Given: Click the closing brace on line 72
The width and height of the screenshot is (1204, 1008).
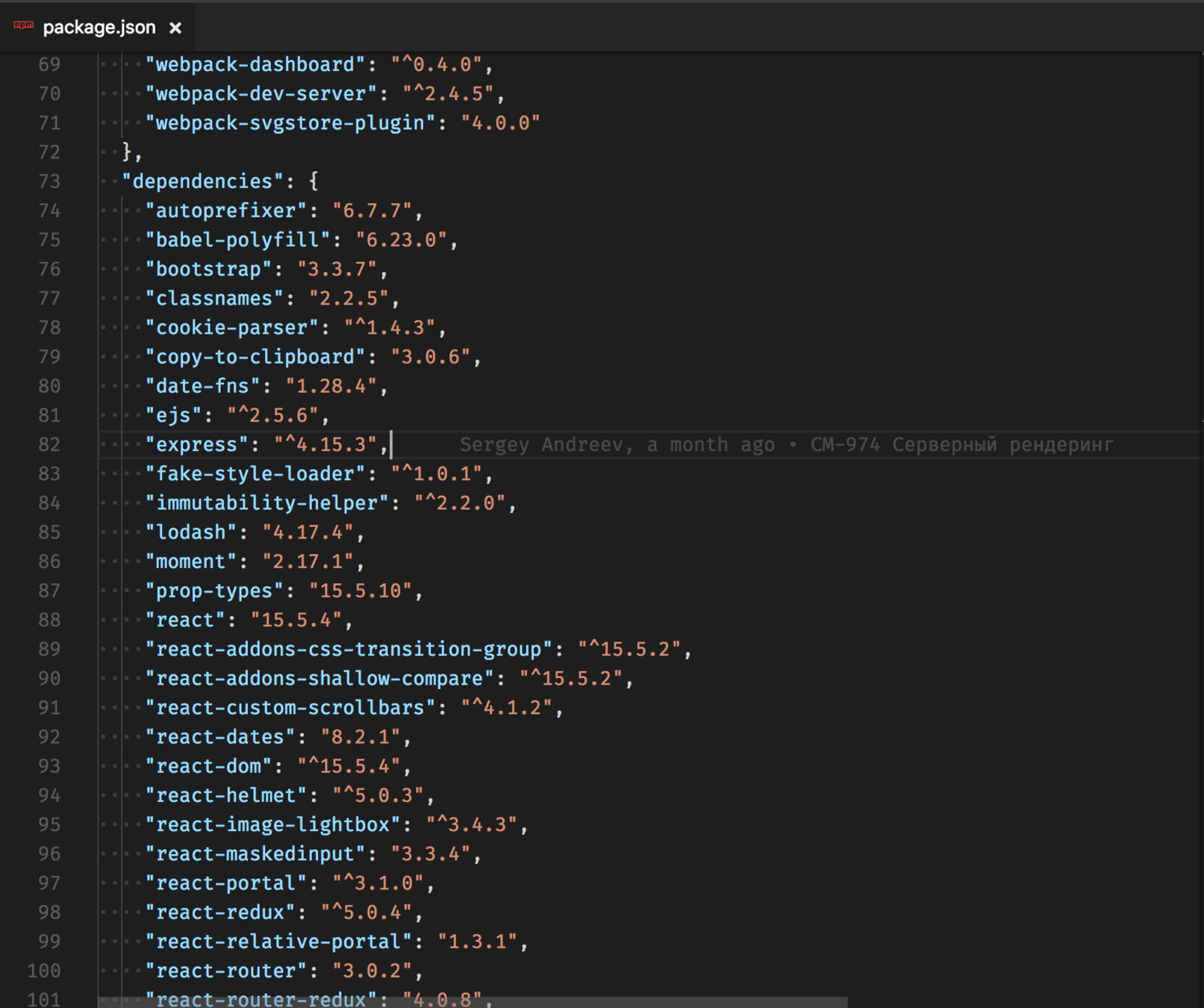Looking at the screenshot, I should pyautogui.click(x=127, y=152).
